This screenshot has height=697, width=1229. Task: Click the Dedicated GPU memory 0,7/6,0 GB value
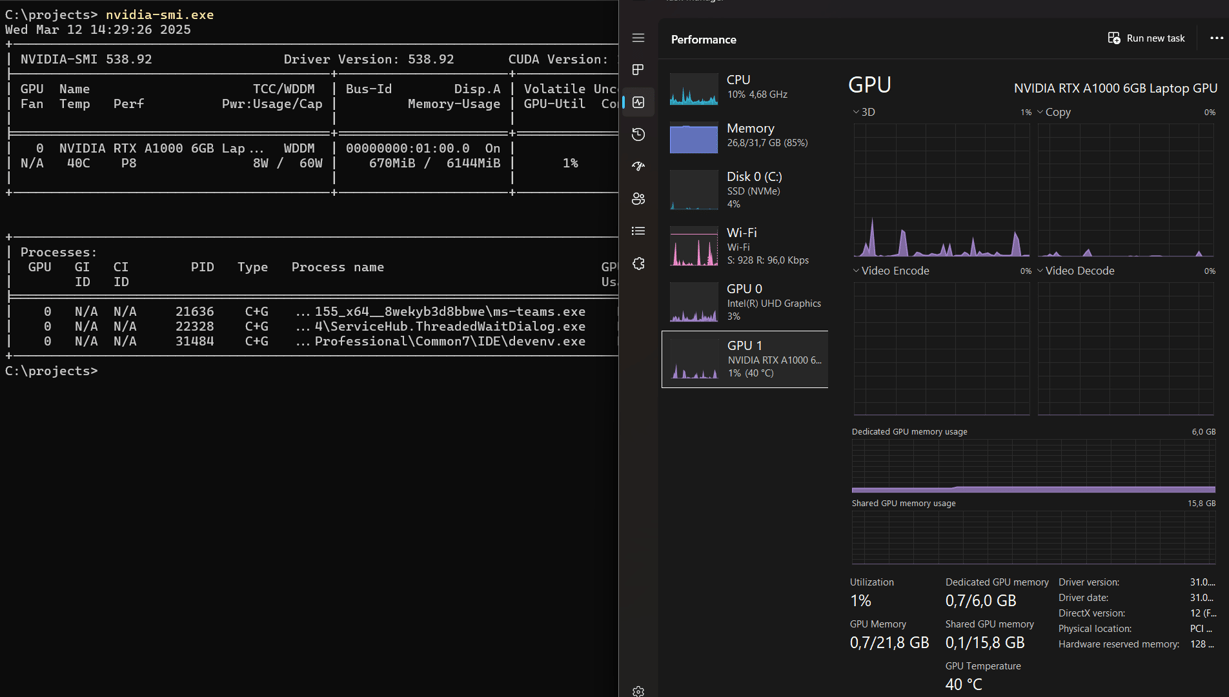(980, 601)
